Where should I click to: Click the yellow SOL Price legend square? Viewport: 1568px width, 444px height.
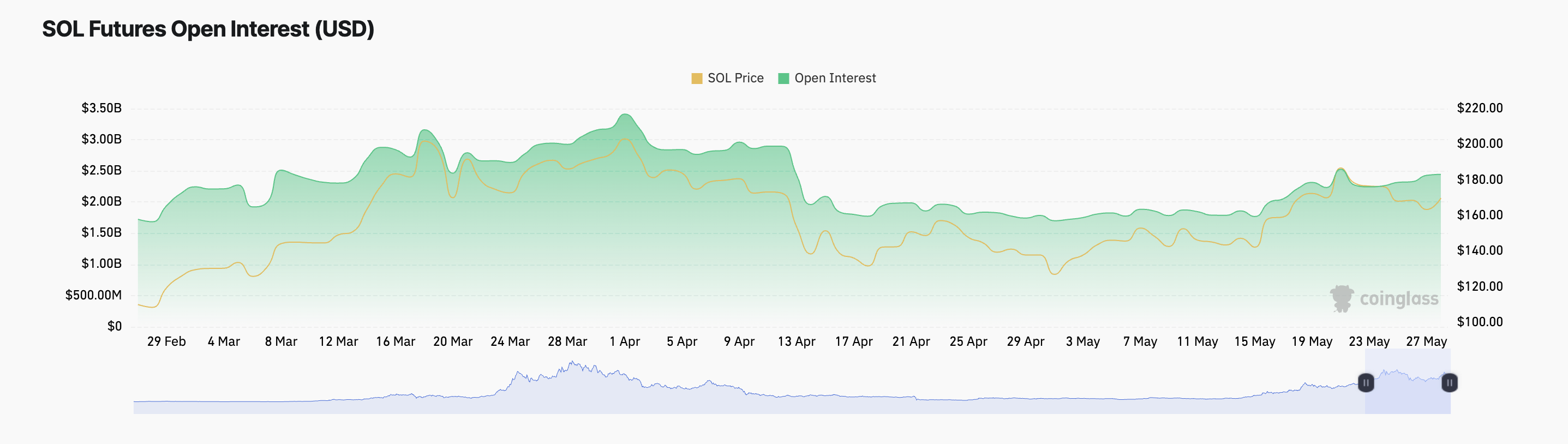[x=697, y=79]
